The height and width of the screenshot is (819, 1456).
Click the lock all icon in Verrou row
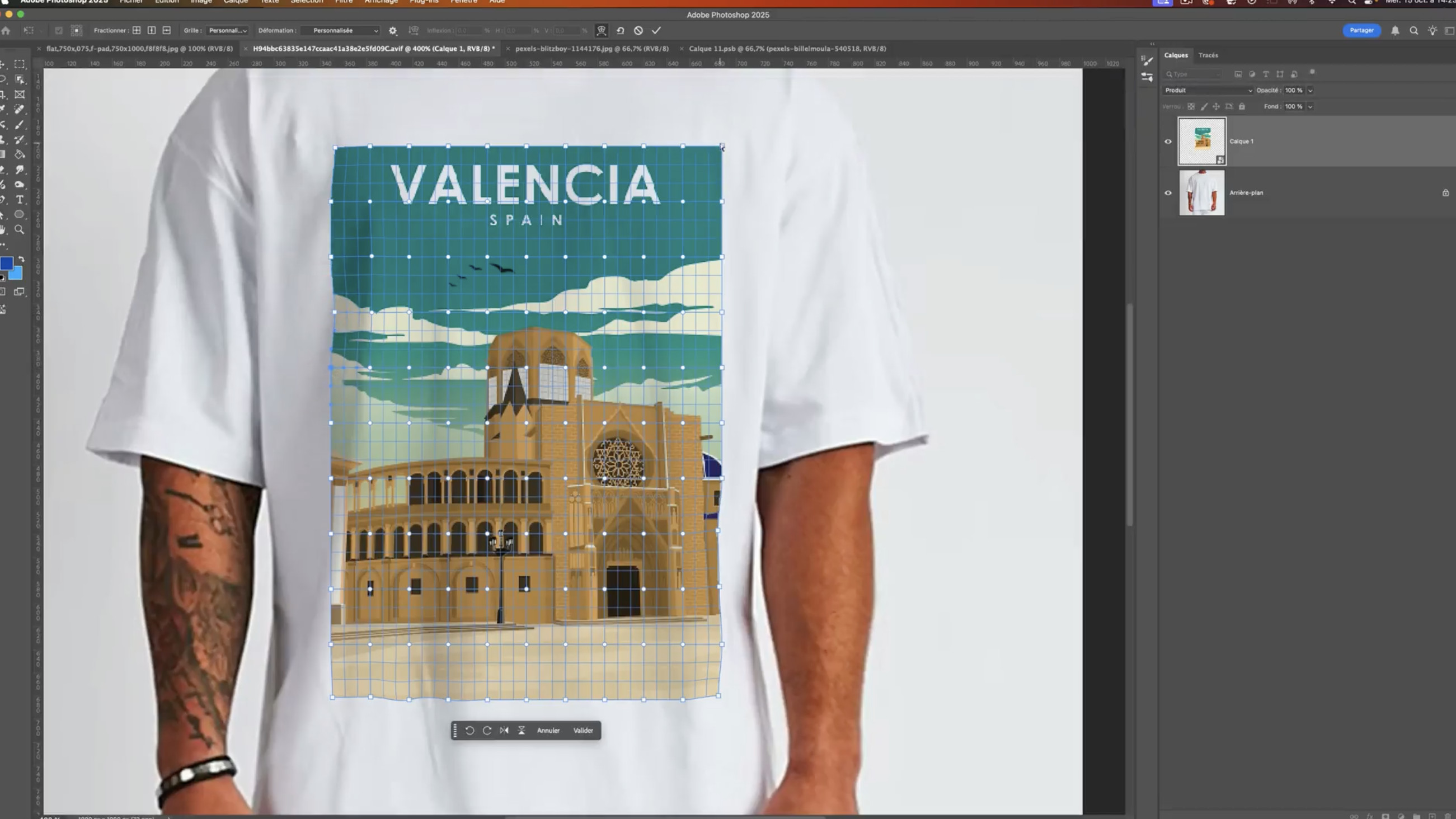tap(1242, 106)
